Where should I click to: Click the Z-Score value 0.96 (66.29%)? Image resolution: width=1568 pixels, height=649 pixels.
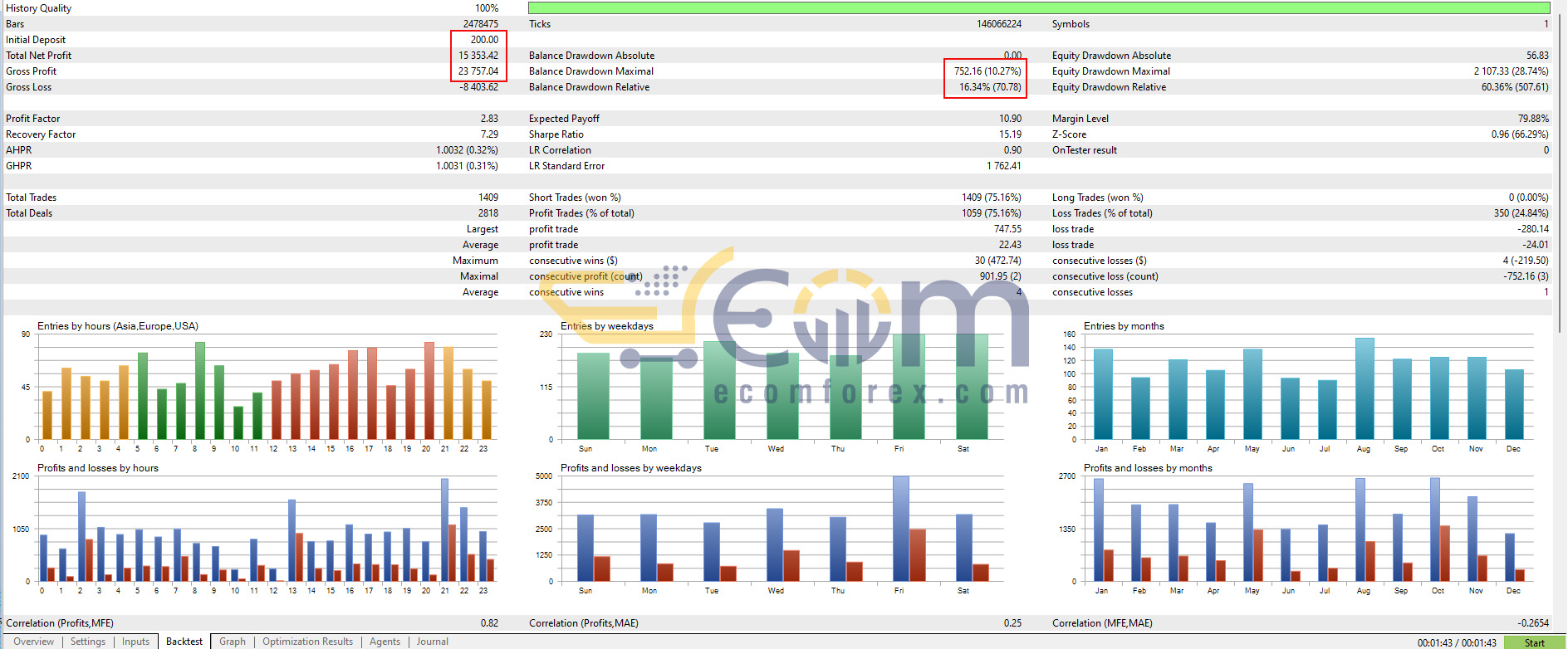tap(1520, 134)
